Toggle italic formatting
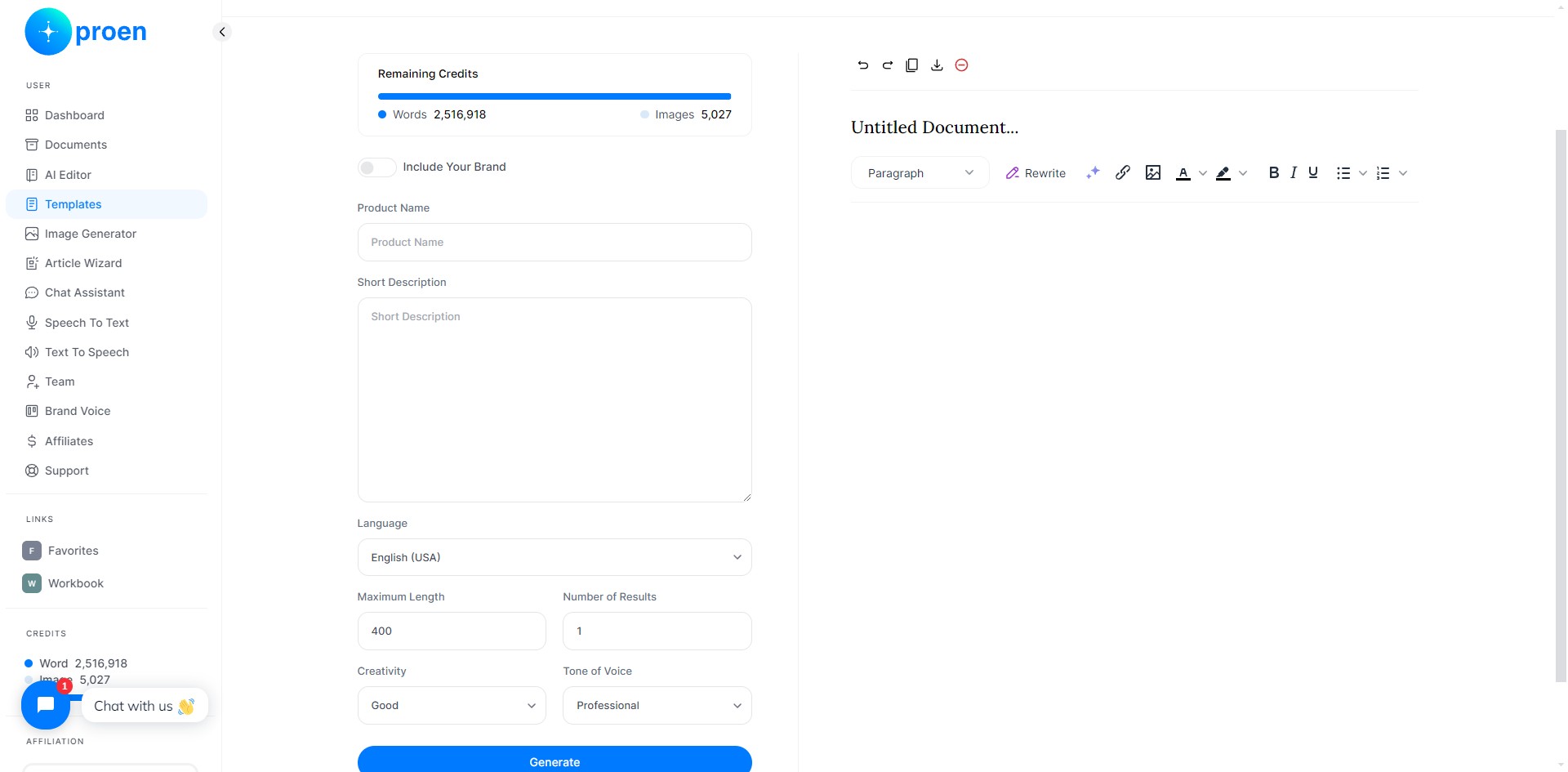The height and width of the screenshot is (772, 1568). point(1294,172)
